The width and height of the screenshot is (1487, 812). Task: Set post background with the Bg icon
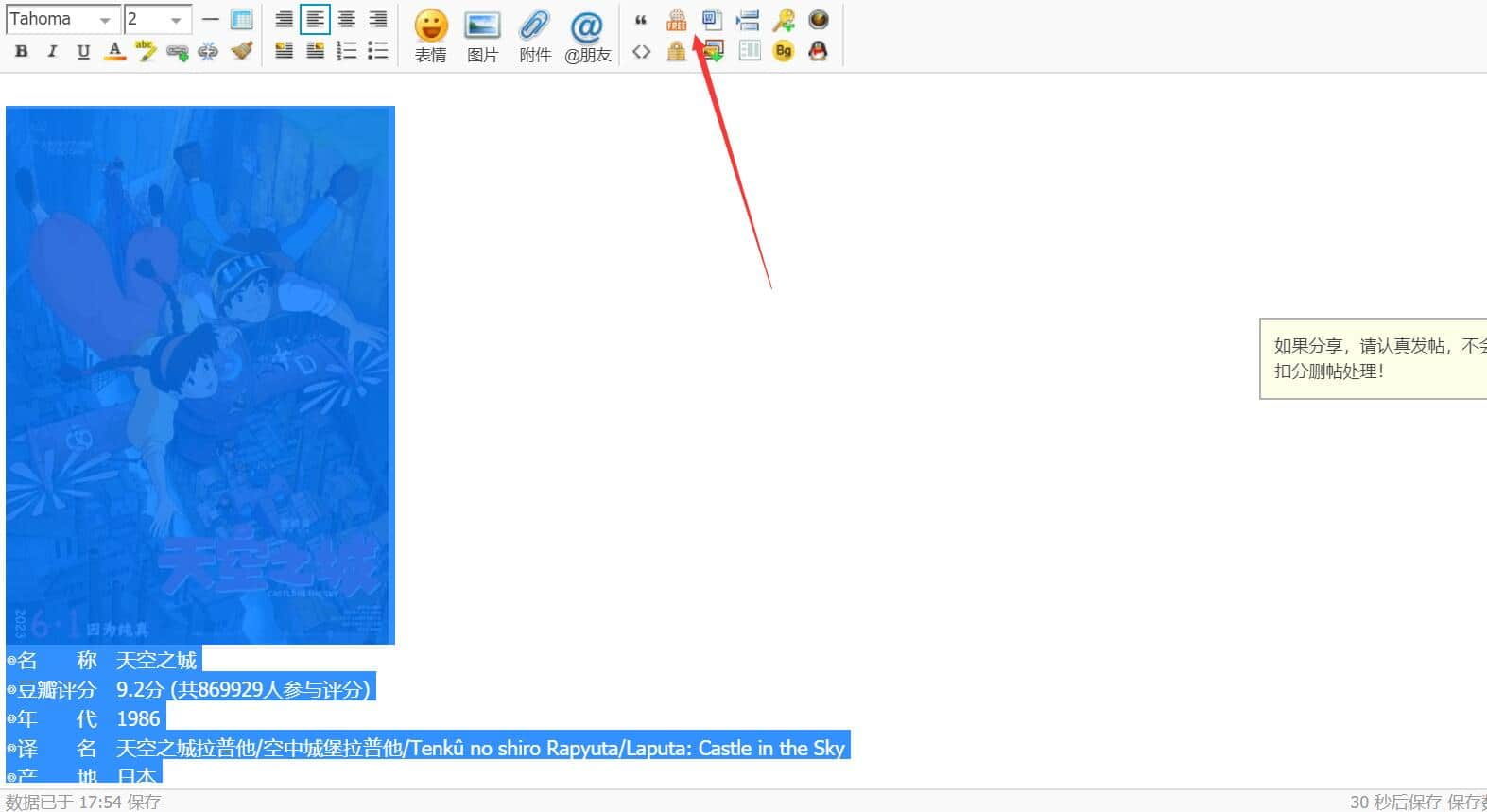(783, 51)
